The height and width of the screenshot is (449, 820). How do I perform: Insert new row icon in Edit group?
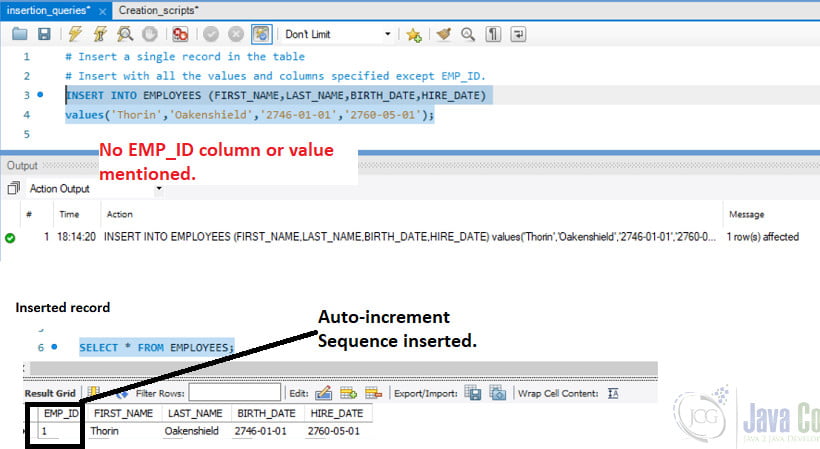tap(348, 393)
